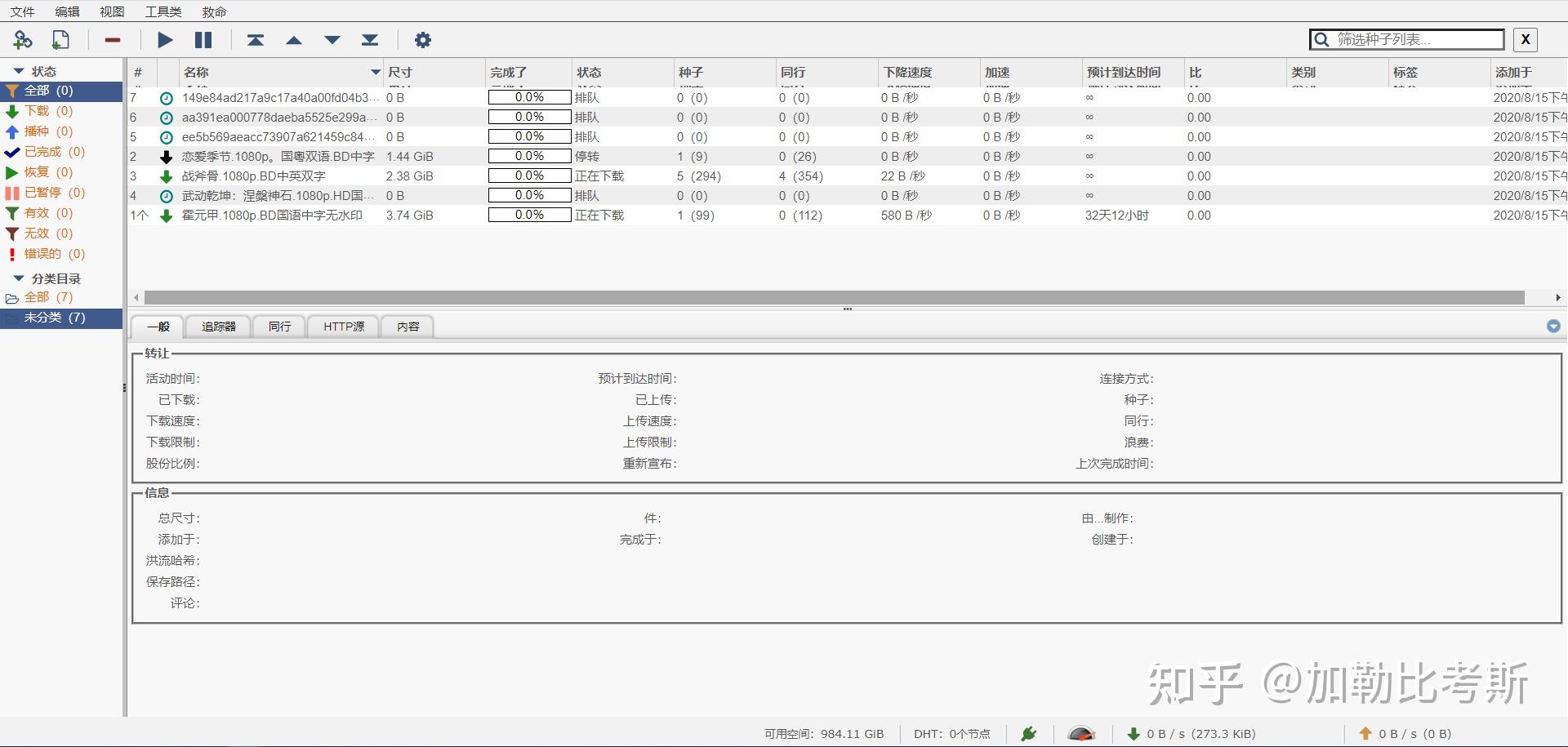This screenshot has height=747, width=1568.
Task: Click the add torrent file icon
Action: pyautogui.click(x=60, y=39)
